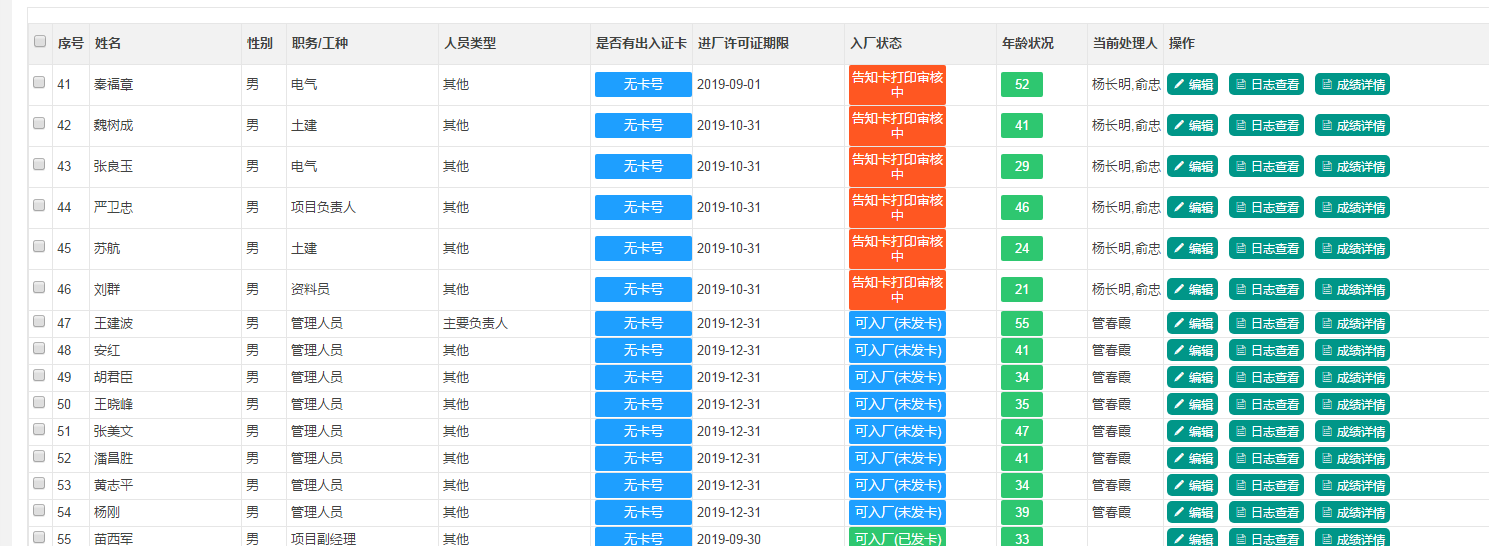Screen dimensions: 1489x546
Task: Check the box for row 42 魏树成
Action: coord(39,124)
